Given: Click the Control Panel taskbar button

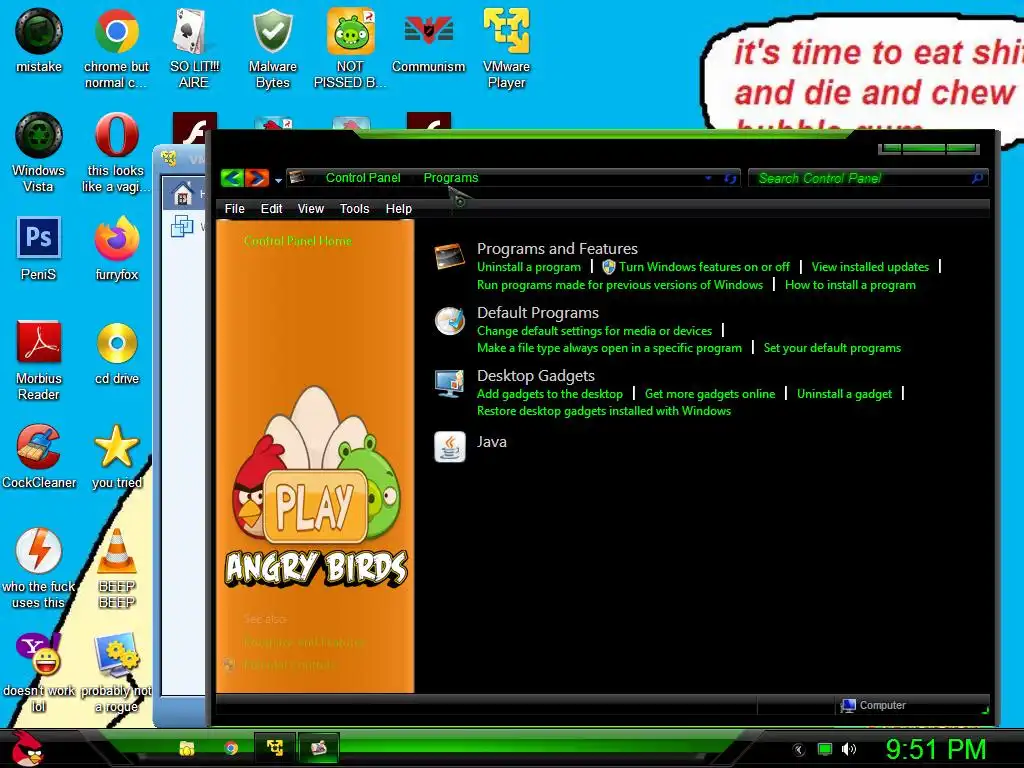Looking at the screenshot, I should tap(319, 748).
